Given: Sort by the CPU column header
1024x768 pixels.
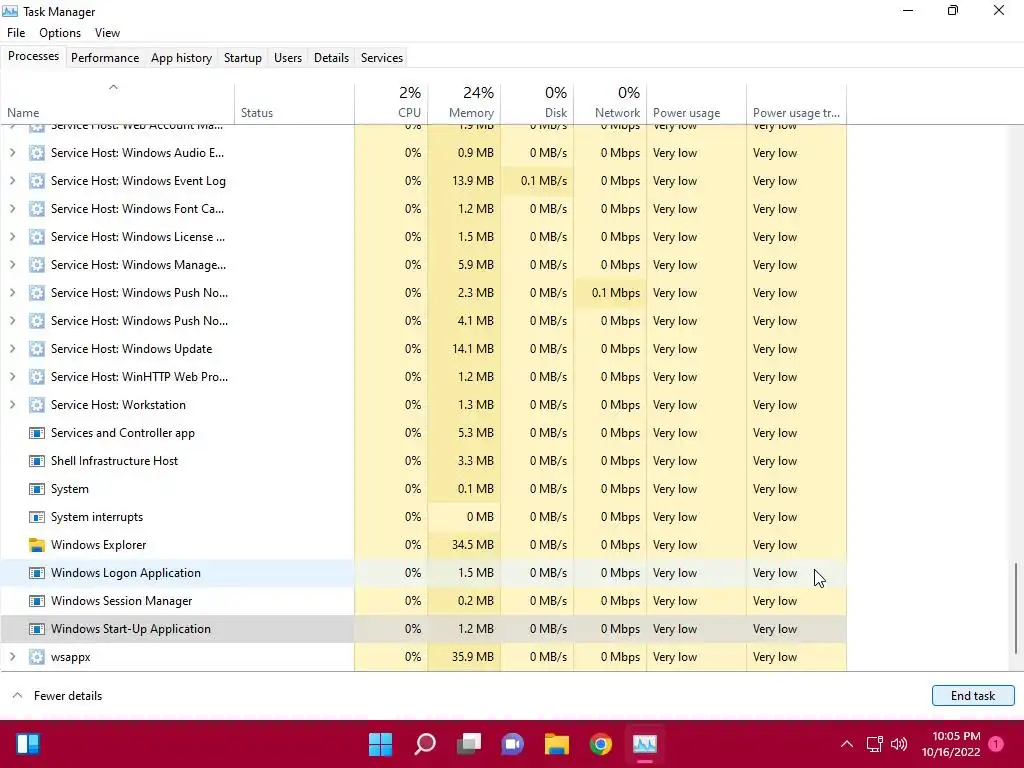Looking at the screenshot, I should (x=391, y=103).
